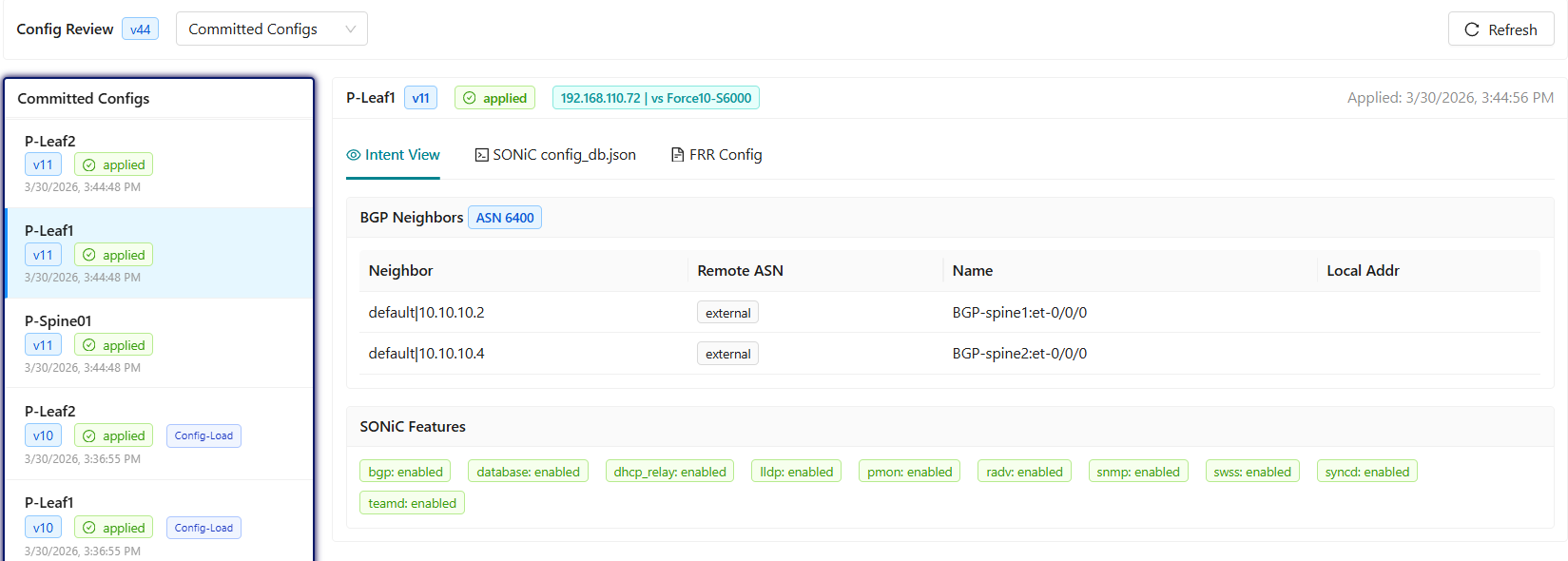Click the chevron arrow of Committed Configs selector

tap(351, 29)
